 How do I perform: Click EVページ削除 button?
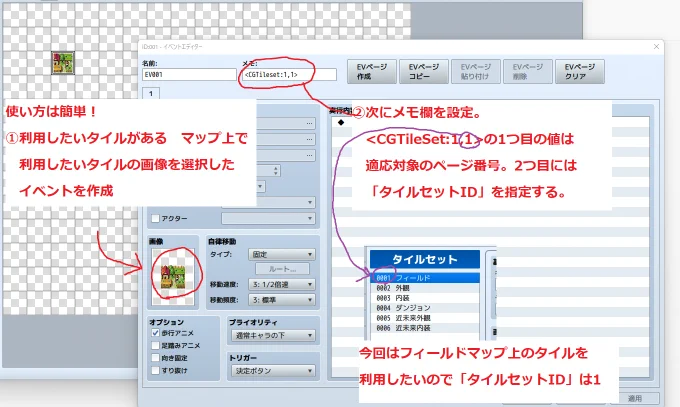(528, 72)
